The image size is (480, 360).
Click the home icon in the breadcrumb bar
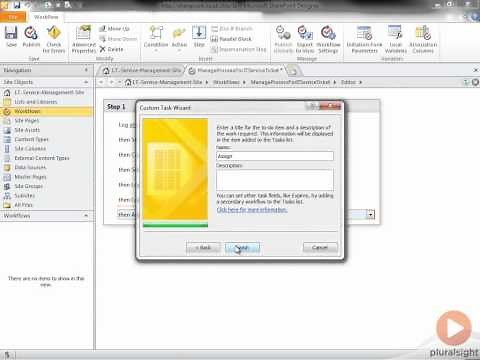(128, 82)
